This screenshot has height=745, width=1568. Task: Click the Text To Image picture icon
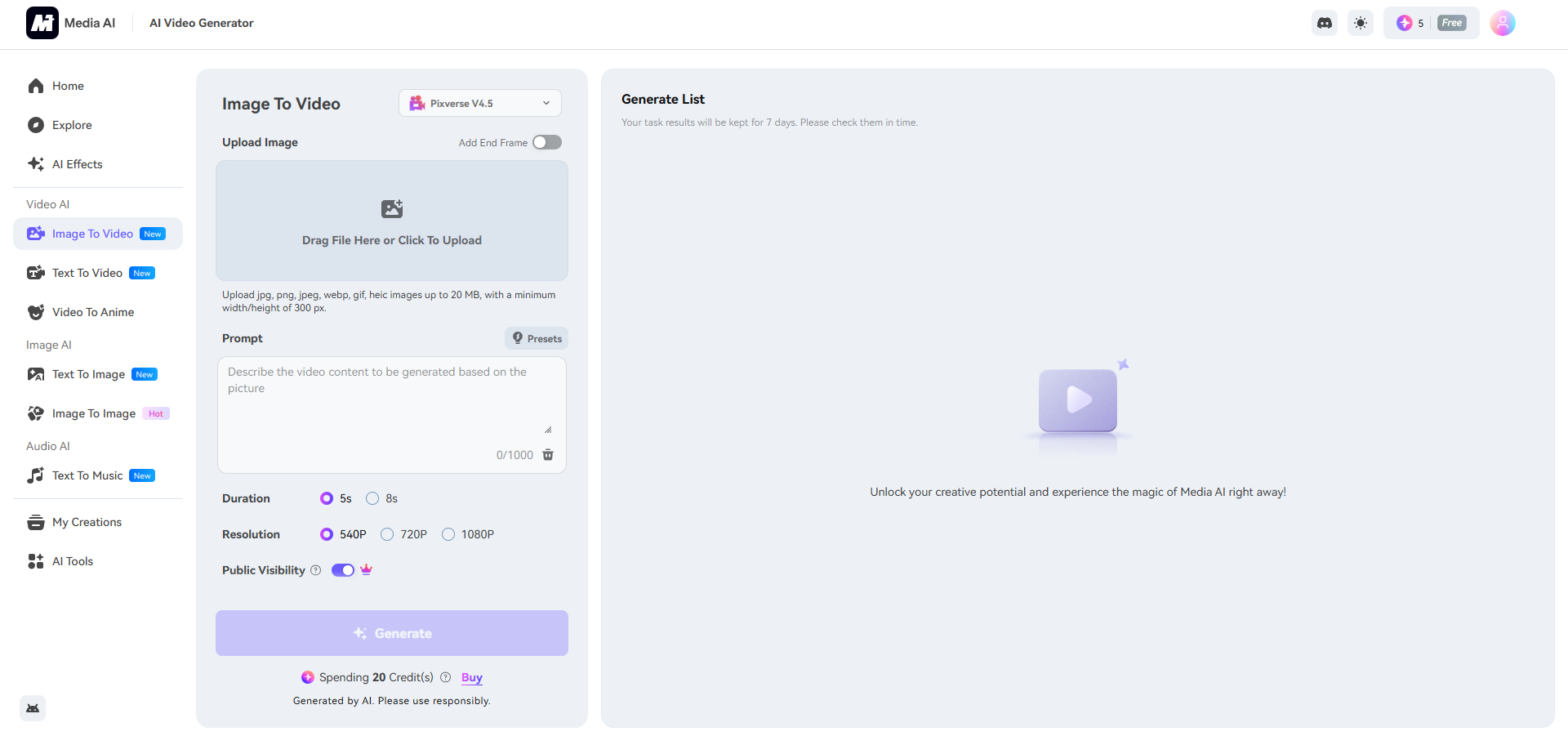[36, 374]
